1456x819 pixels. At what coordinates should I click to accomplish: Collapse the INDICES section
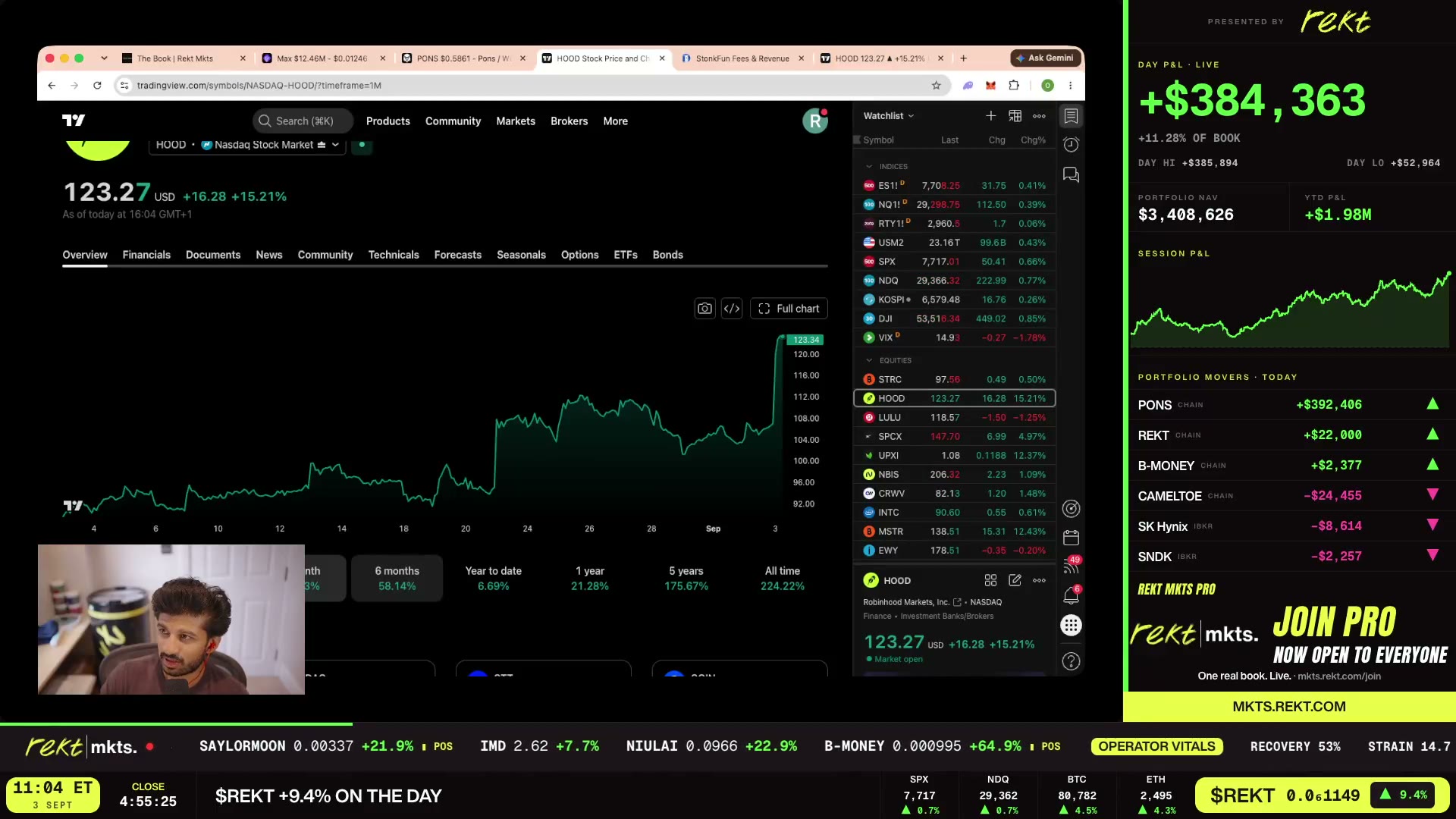point(869,166)
